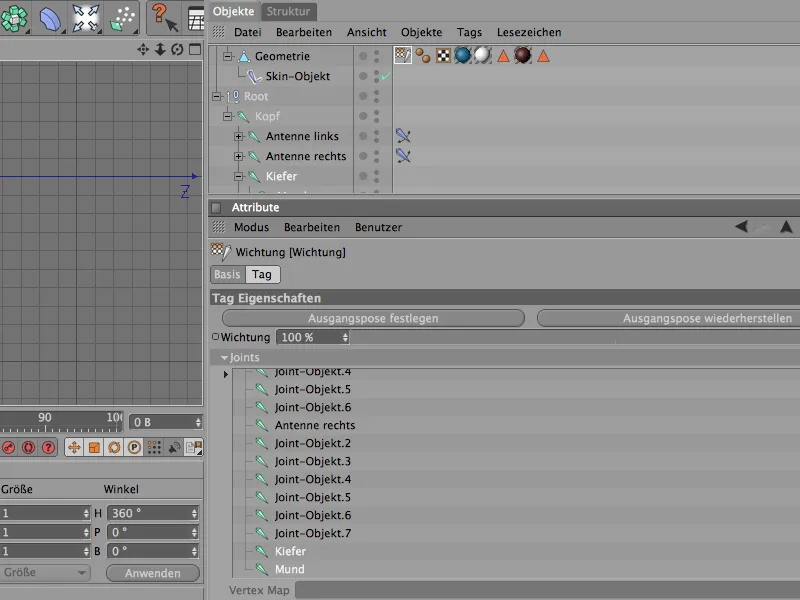Click the viewport rotate camera icon

click(x=178, y=49)
